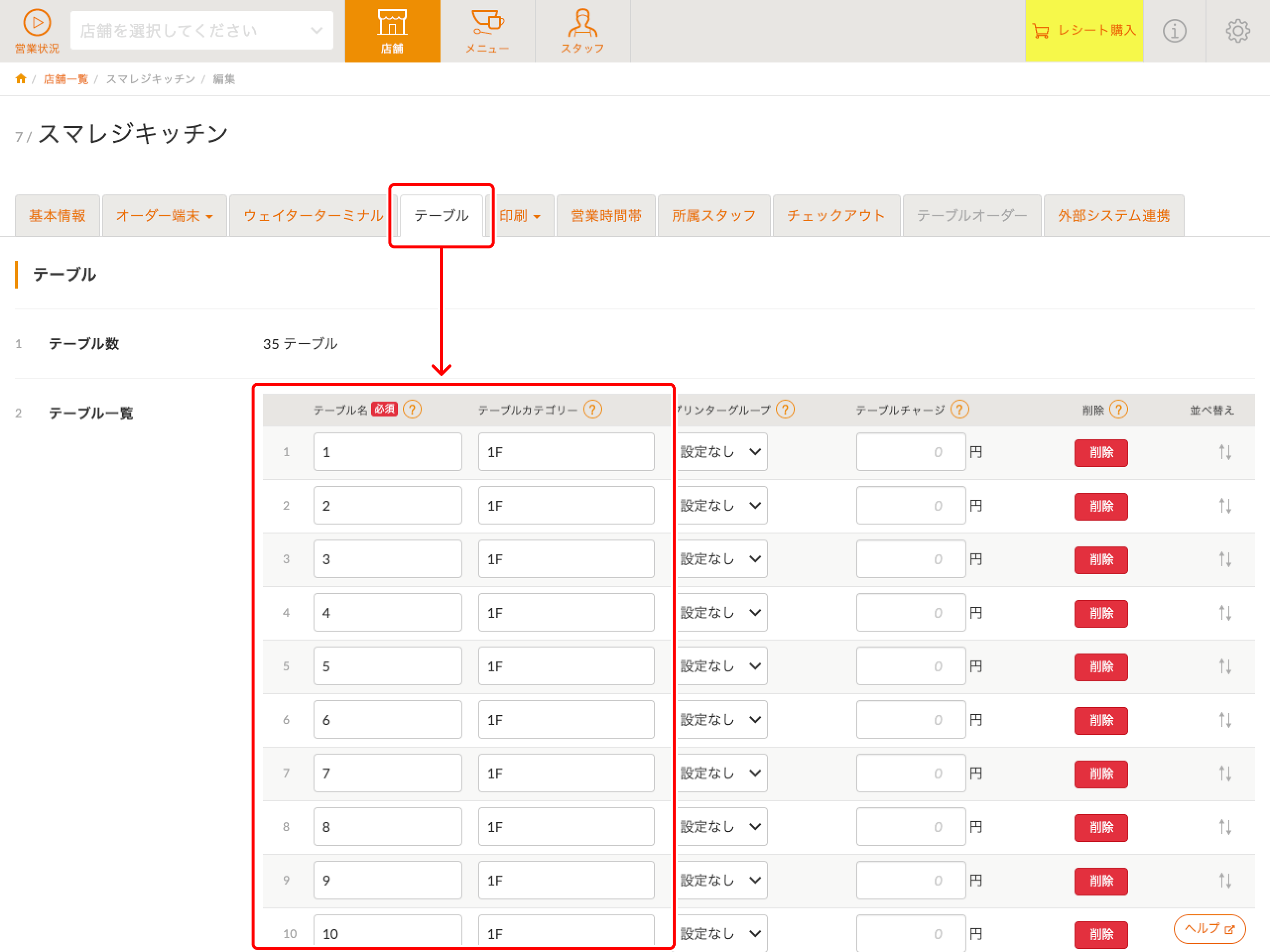The height and width of the screenshot is (952, 1270).
Task: Open printer group dropdown for row 6
Action: tap(722, 719)
